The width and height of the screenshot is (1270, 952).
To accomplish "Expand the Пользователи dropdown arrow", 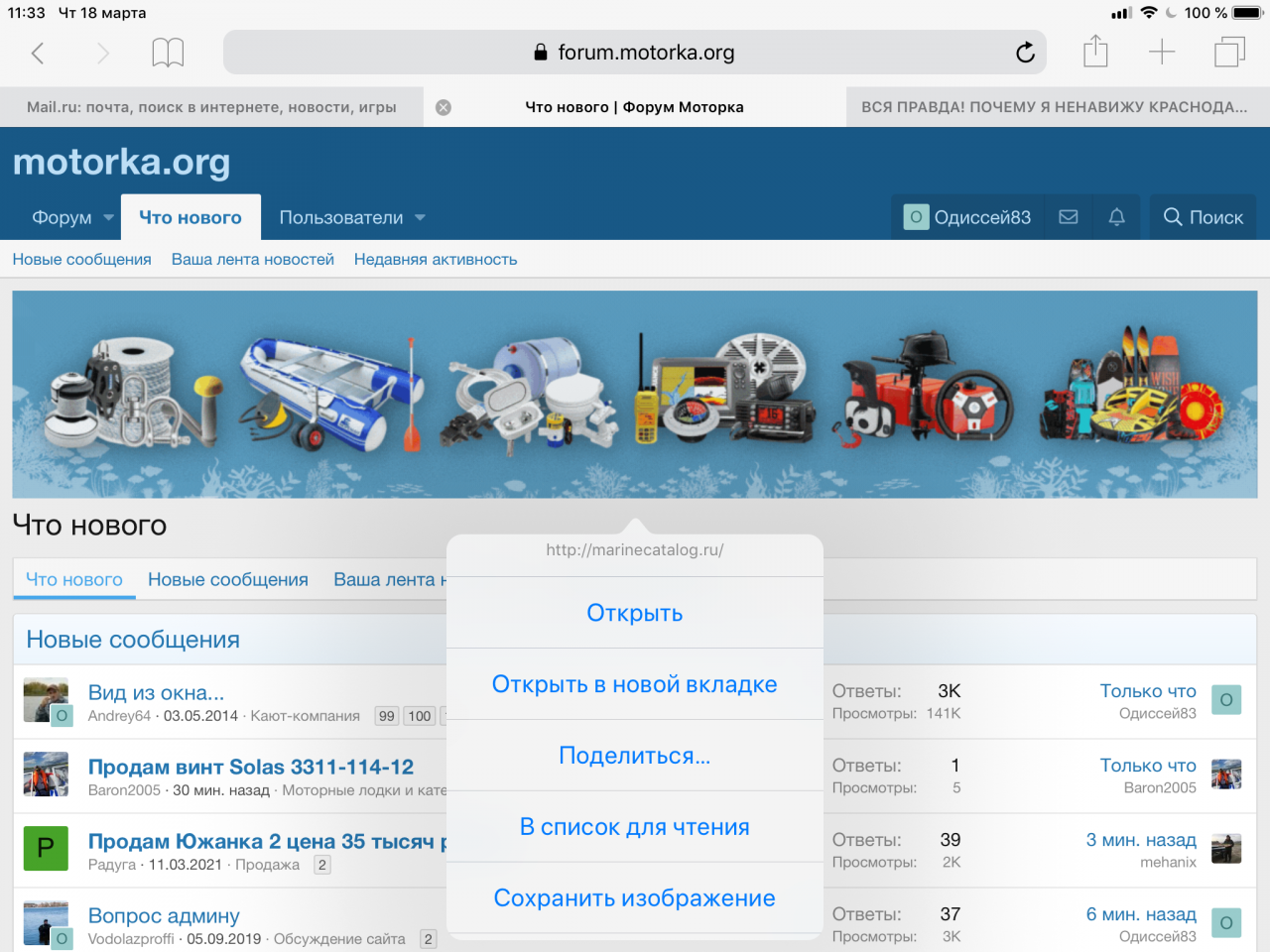I will pyautogui.click(x=420, y=217).
